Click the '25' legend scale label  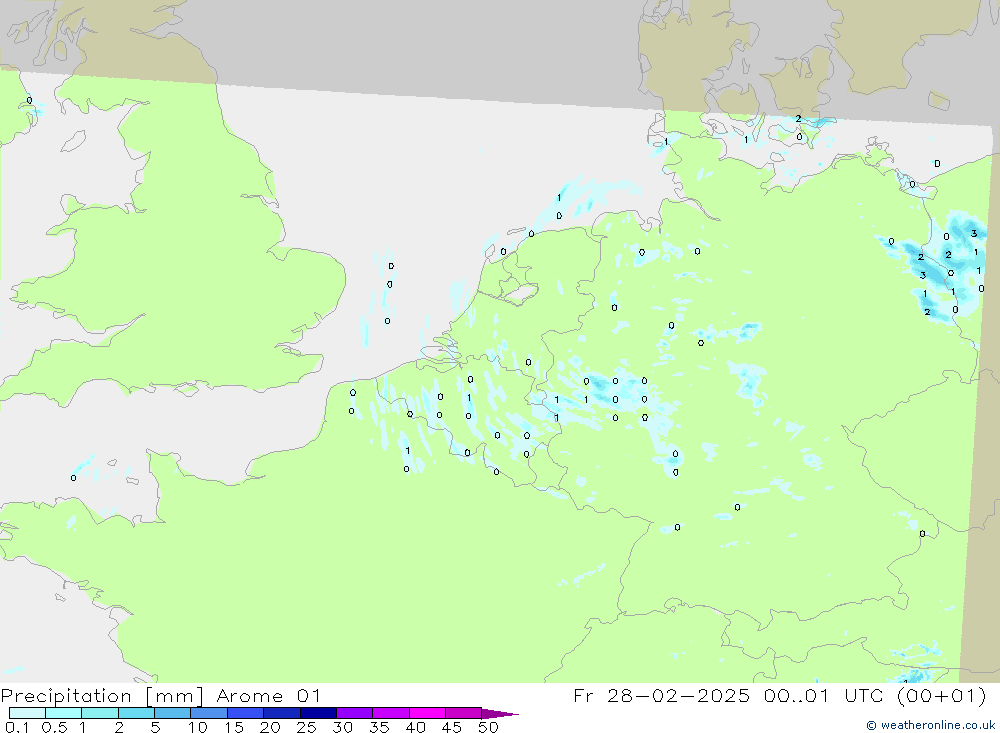tap(306, 727)
